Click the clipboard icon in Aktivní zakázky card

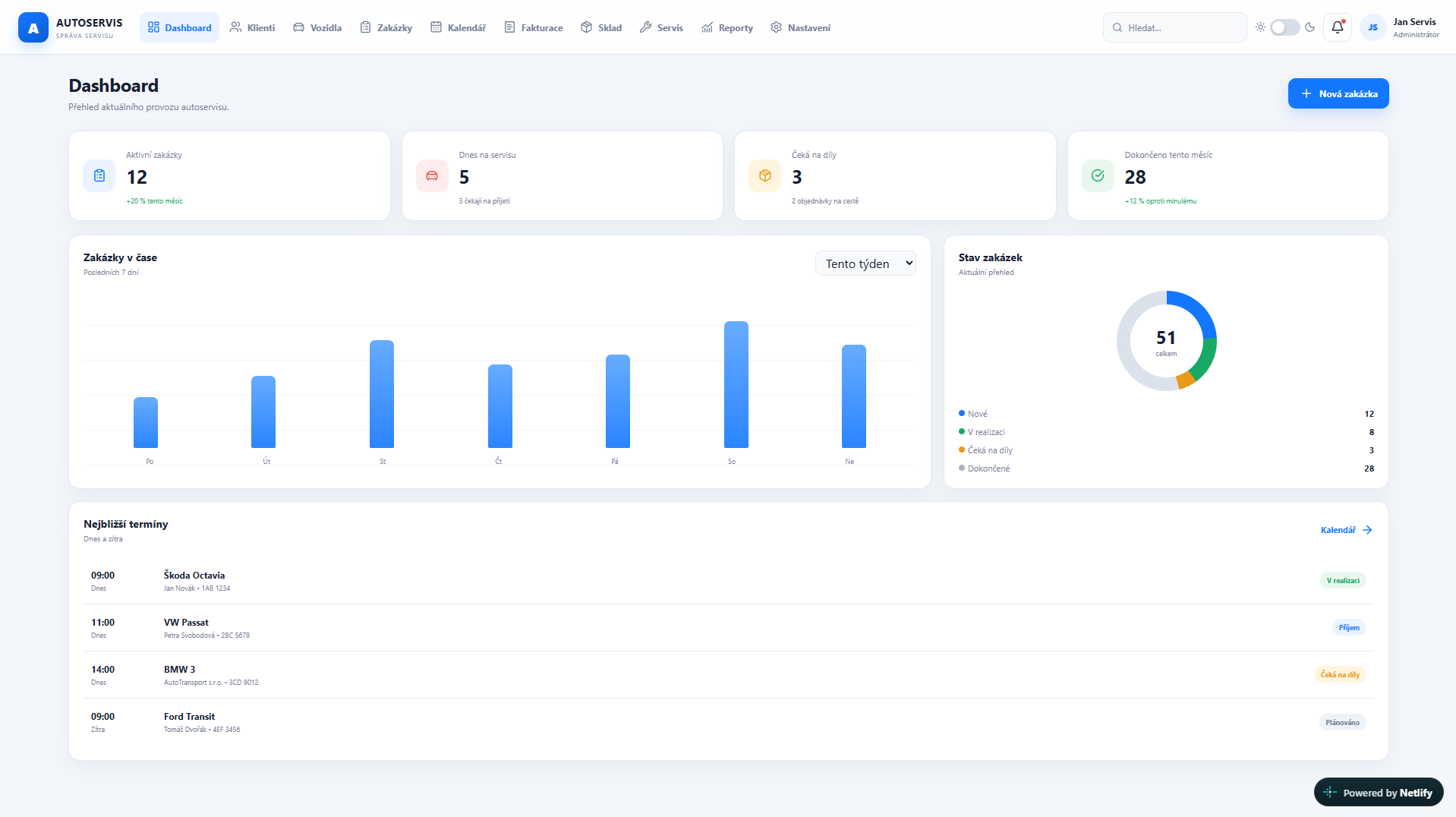[x=99, y=176]
